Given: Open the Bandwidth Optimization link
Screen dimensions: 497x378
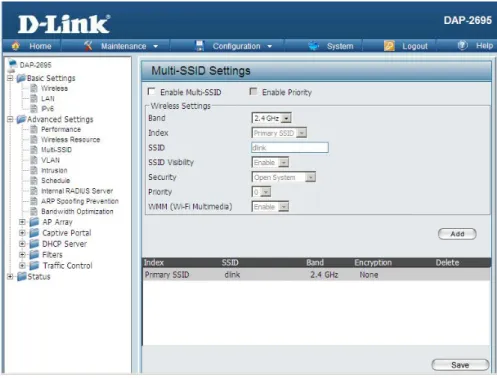Looking at the screenshot, I should coord(77,211).
